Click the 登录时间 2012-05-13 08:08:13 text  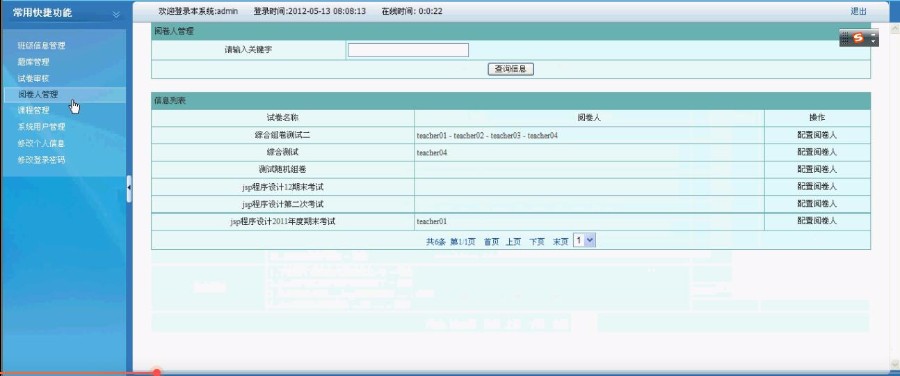(x=310, y=11)
